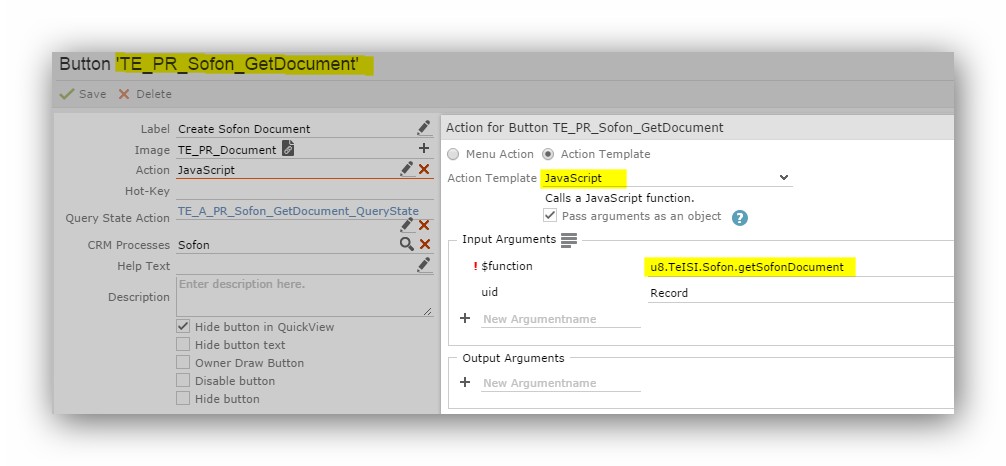The width and height of the screenshot is (1006, 466).
Task: Edit the Action field pencil icon
Action: click(407, 169)
